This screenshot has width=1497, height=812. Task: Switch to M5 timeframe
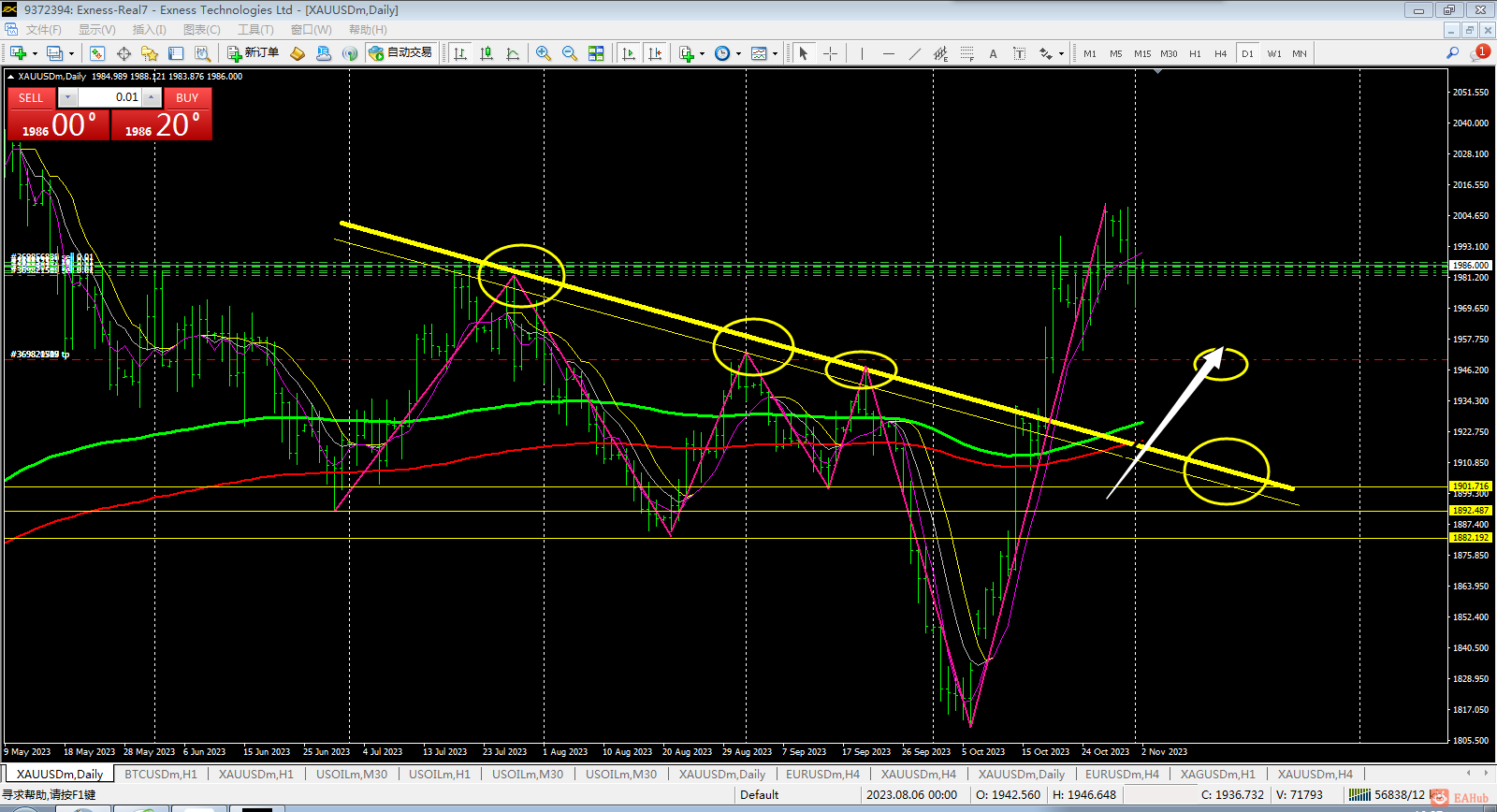(1116, 53)
